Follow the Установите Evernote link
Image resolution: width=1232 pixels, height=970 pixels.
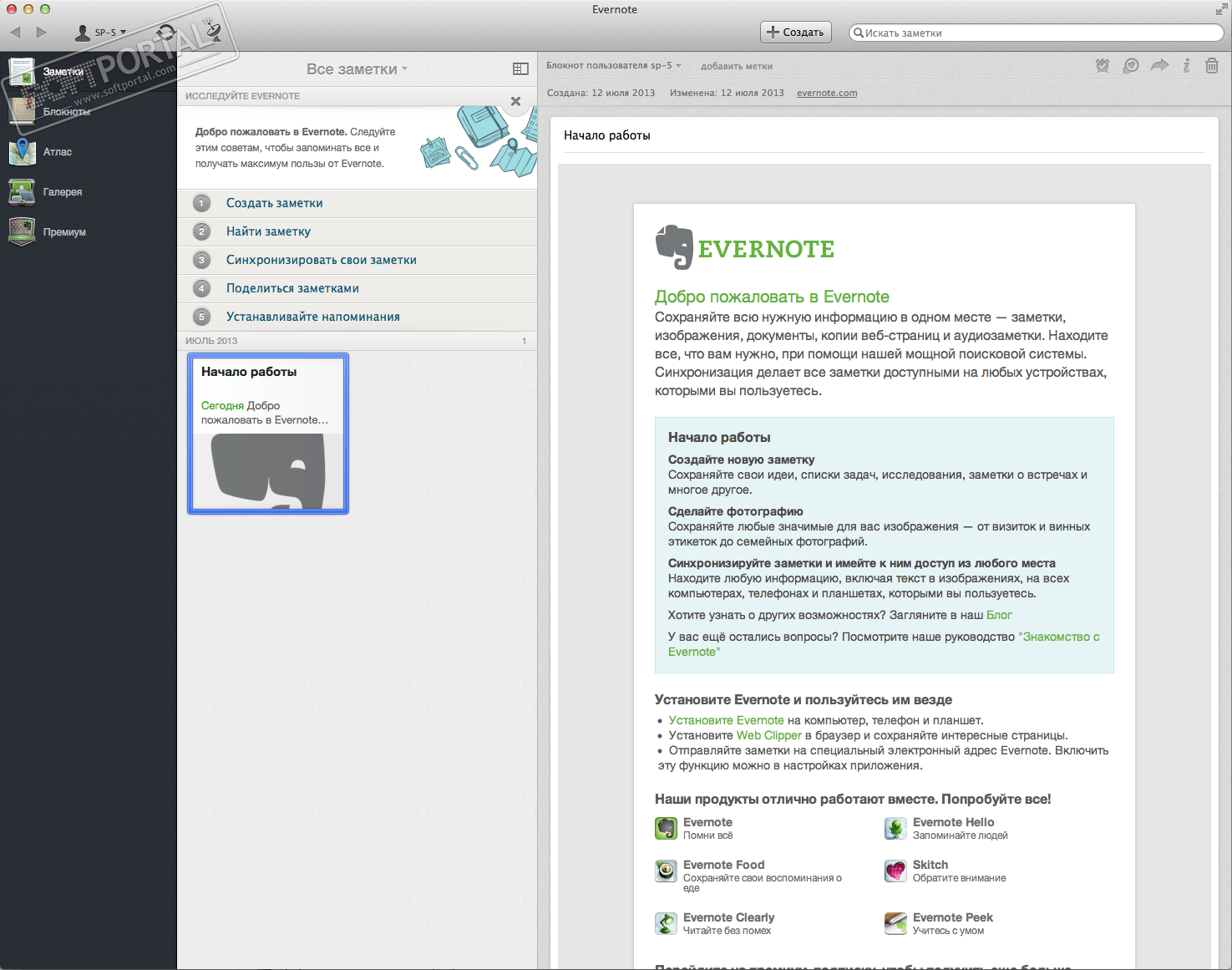(x=727, y=720)
